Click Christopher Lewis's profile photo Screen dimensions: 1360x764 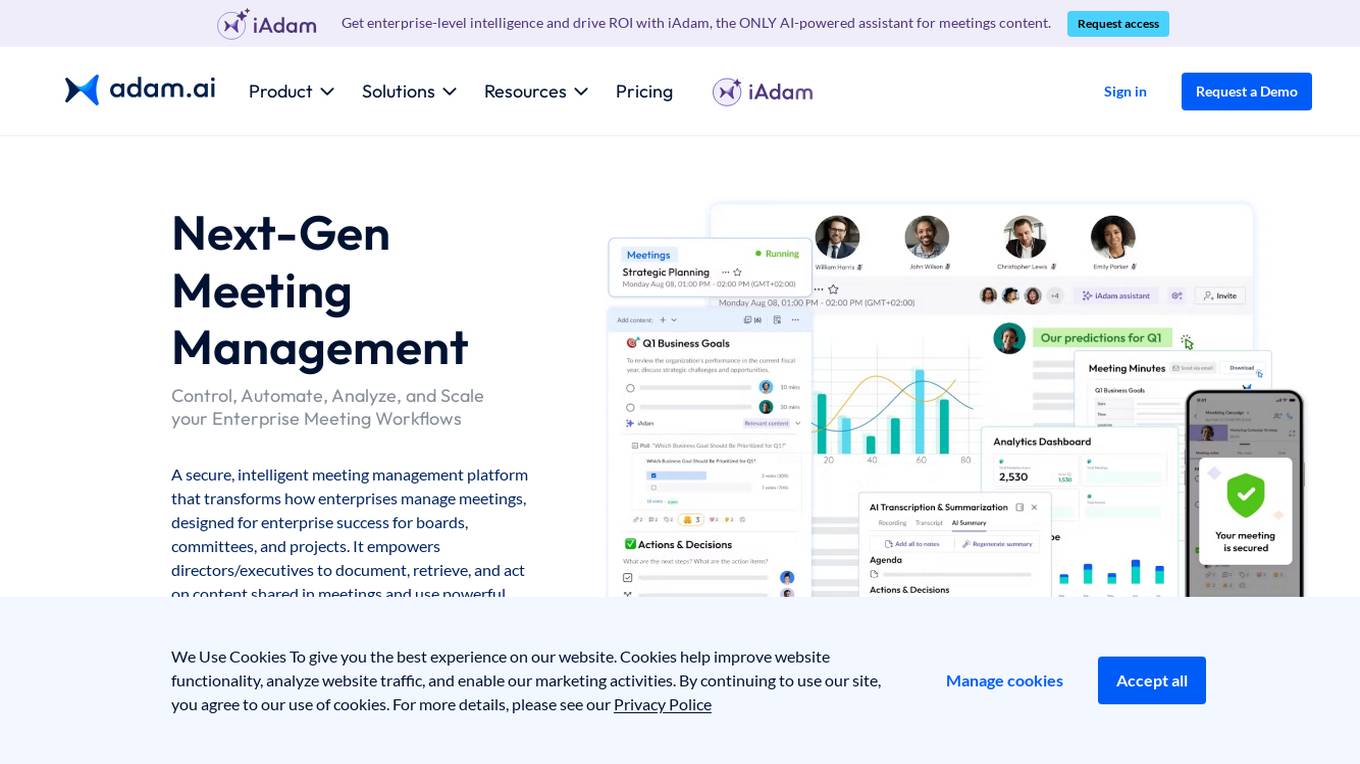tap(1024, 237)
